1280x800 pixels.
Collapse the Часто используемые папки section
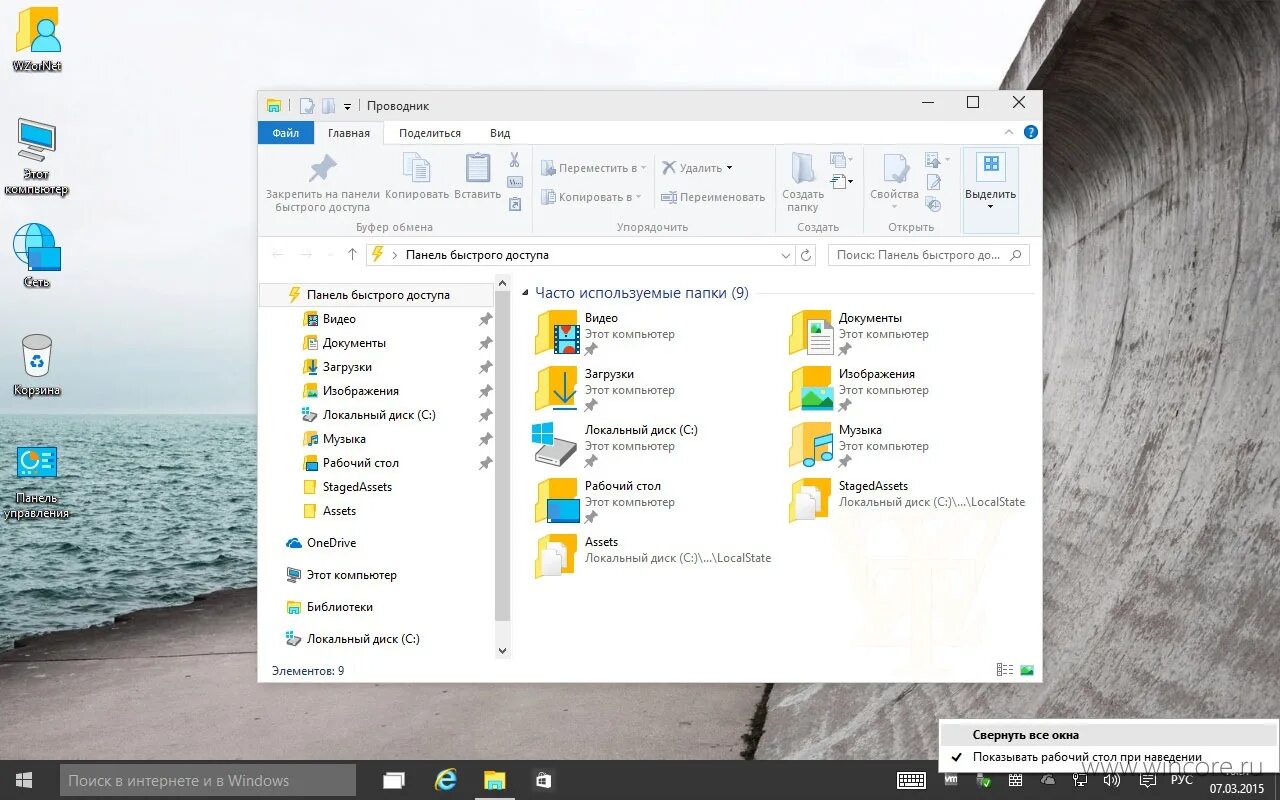pyautogui.click(x=524, y=292)
